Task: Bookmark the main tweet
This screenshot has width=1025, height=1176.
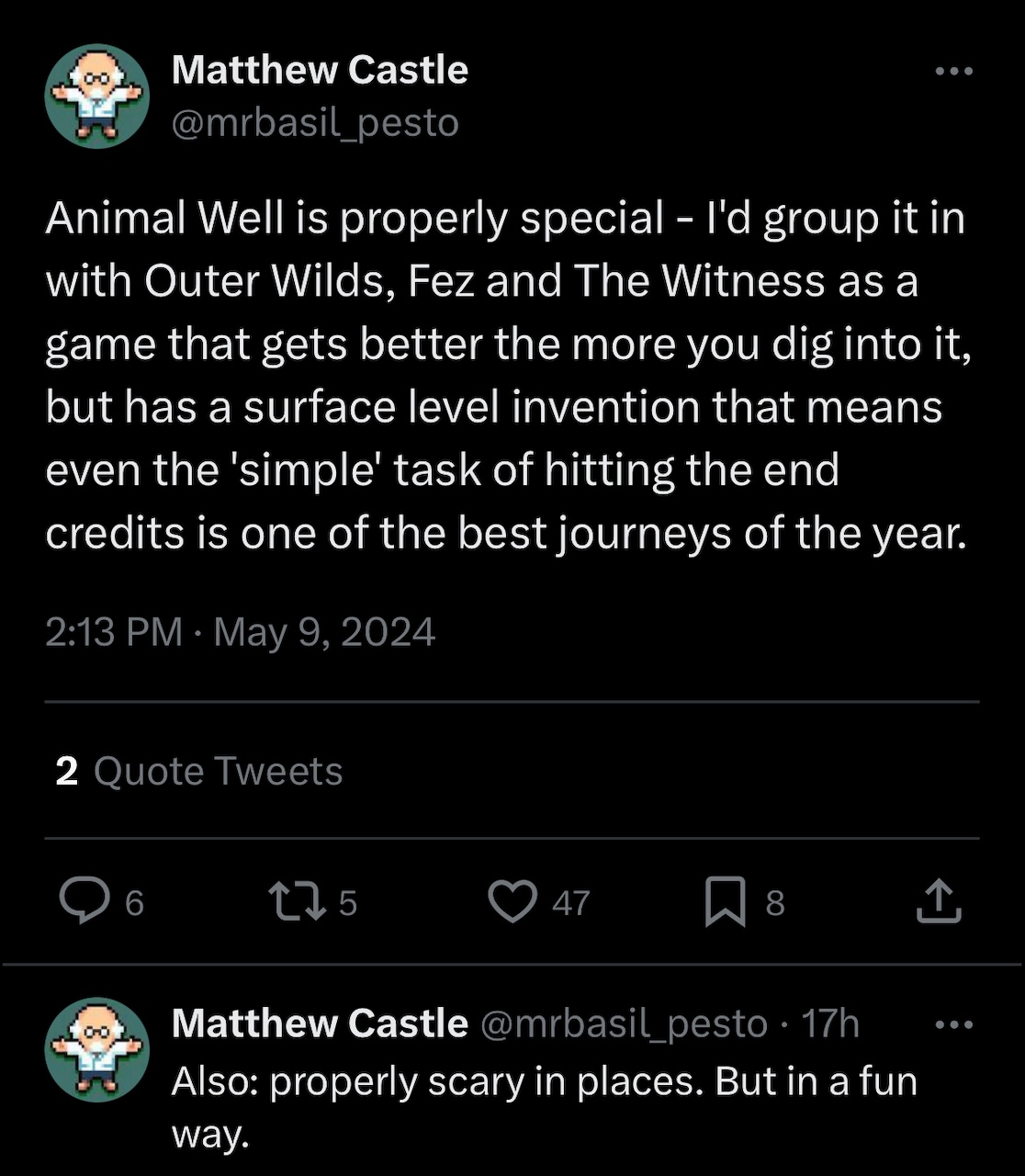Action: pos(725,901)
